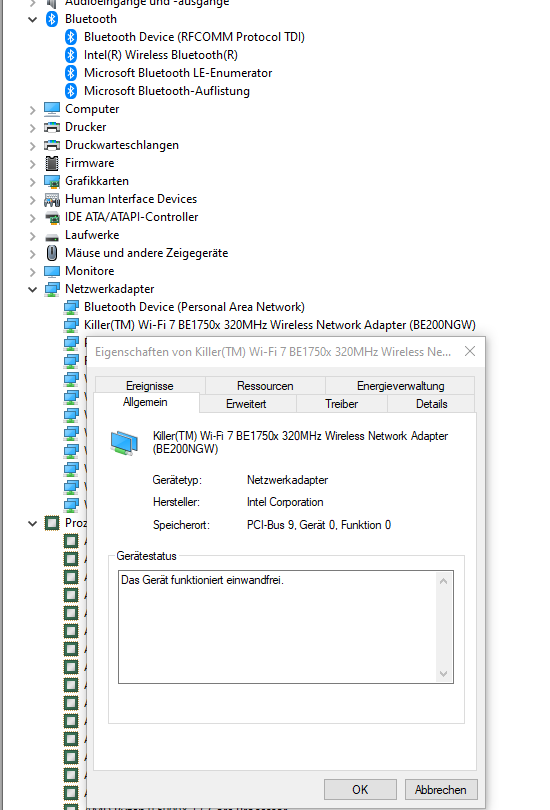Select the Grafikkarten label
Viewport: 550px width, 810px height.
(x=97, y=181)
